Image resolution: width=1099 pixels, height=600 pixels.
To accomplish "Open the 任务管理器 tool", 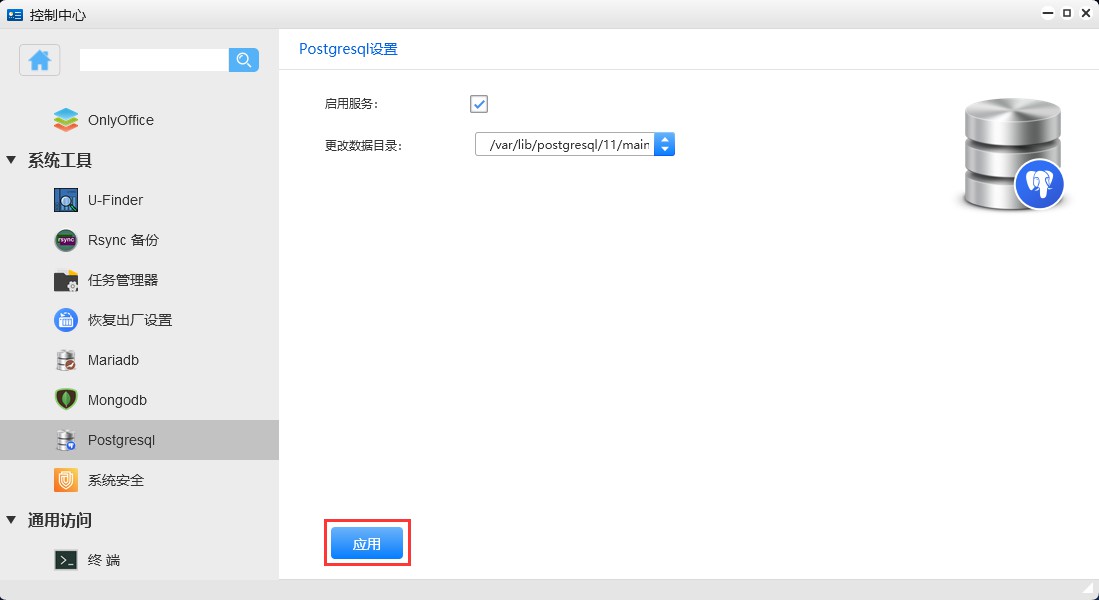I will click(65, 280).
